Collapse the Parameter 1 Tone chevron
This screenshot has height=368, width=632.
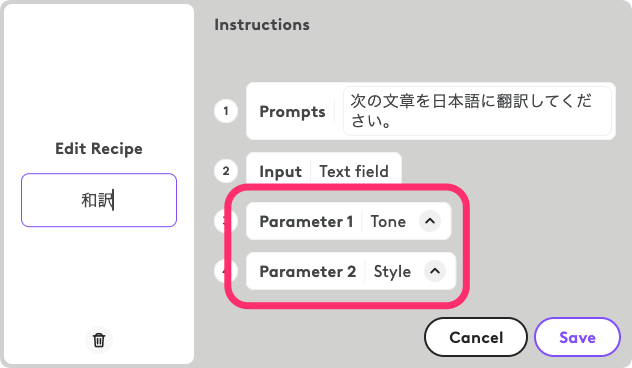(430, 221)
